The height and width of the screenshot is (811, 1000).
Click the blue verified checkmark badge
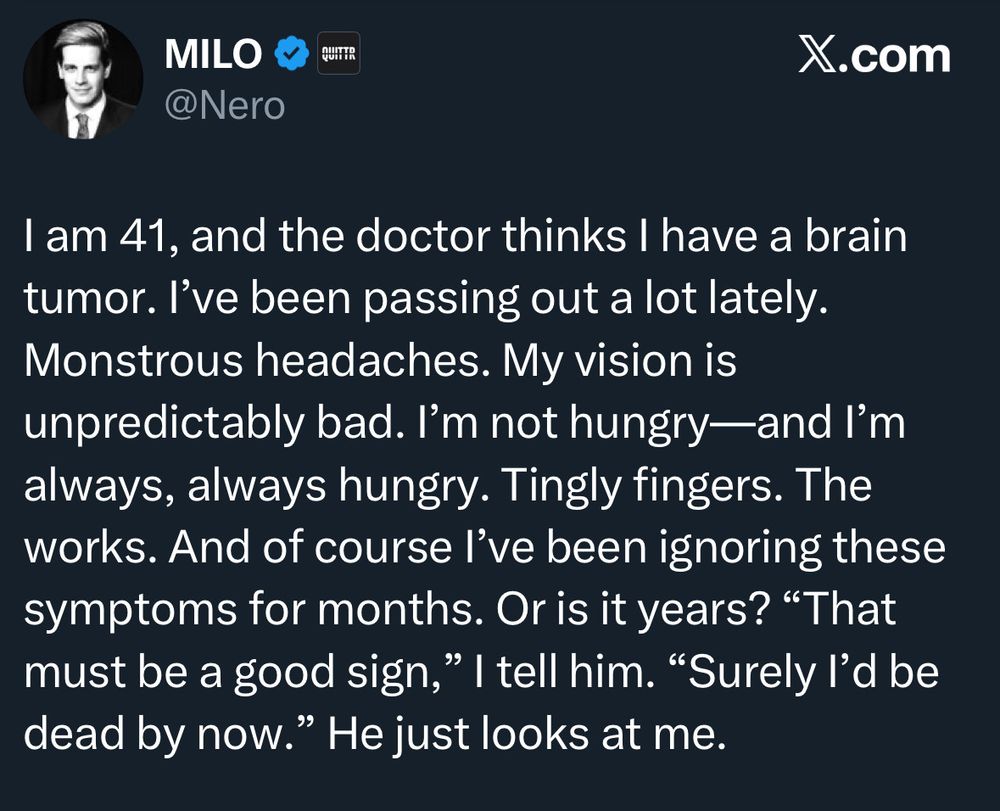(291, 56)
